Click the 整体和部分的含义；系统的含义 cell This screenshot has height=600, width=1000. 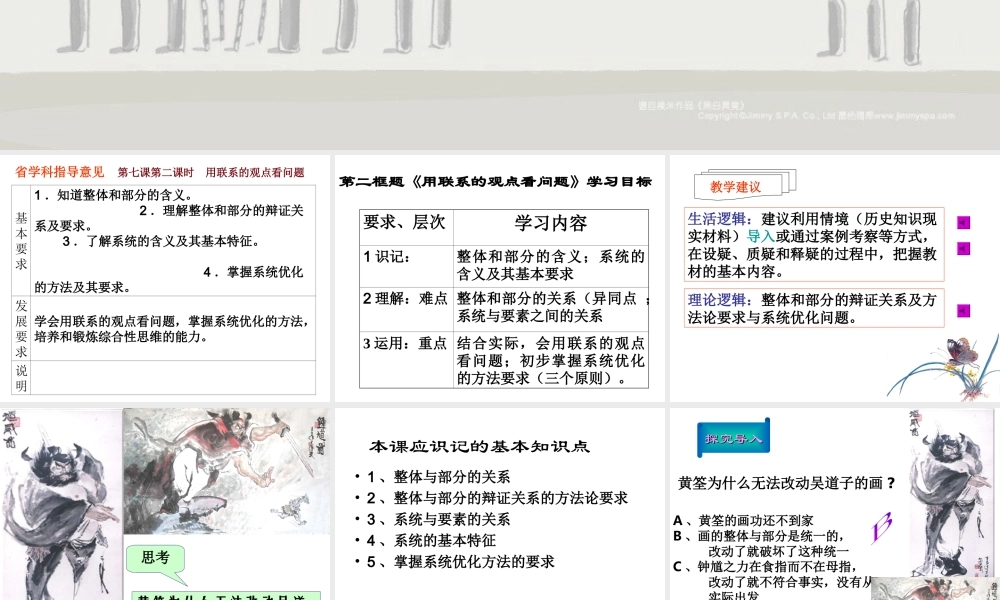pos(551,267)
